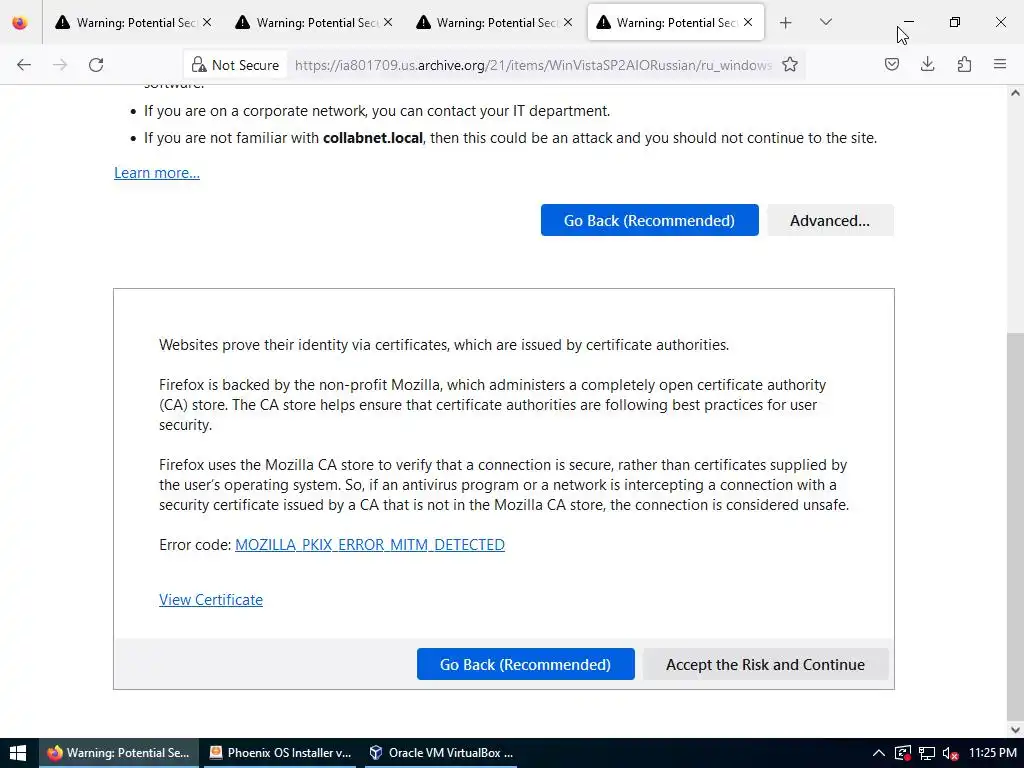Close the active fourth Warning tab
The height and width of the screenshot is (768, 1024).
[x=748, y=22]
